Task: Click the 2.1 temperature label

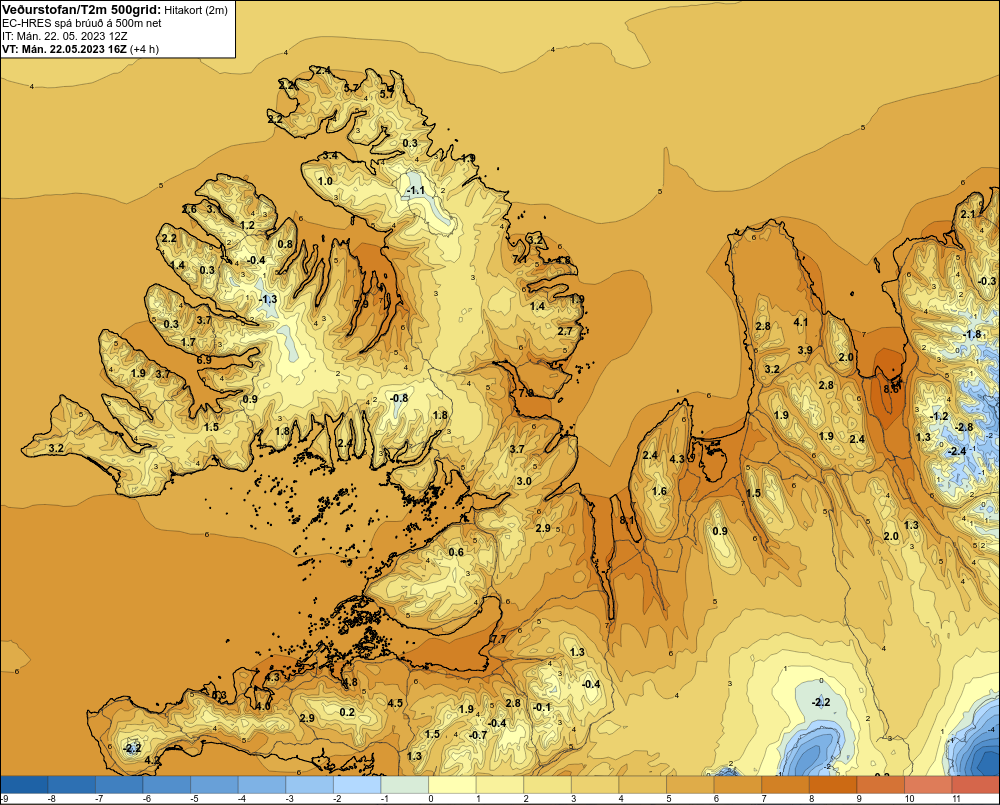Action: [968, 214]
